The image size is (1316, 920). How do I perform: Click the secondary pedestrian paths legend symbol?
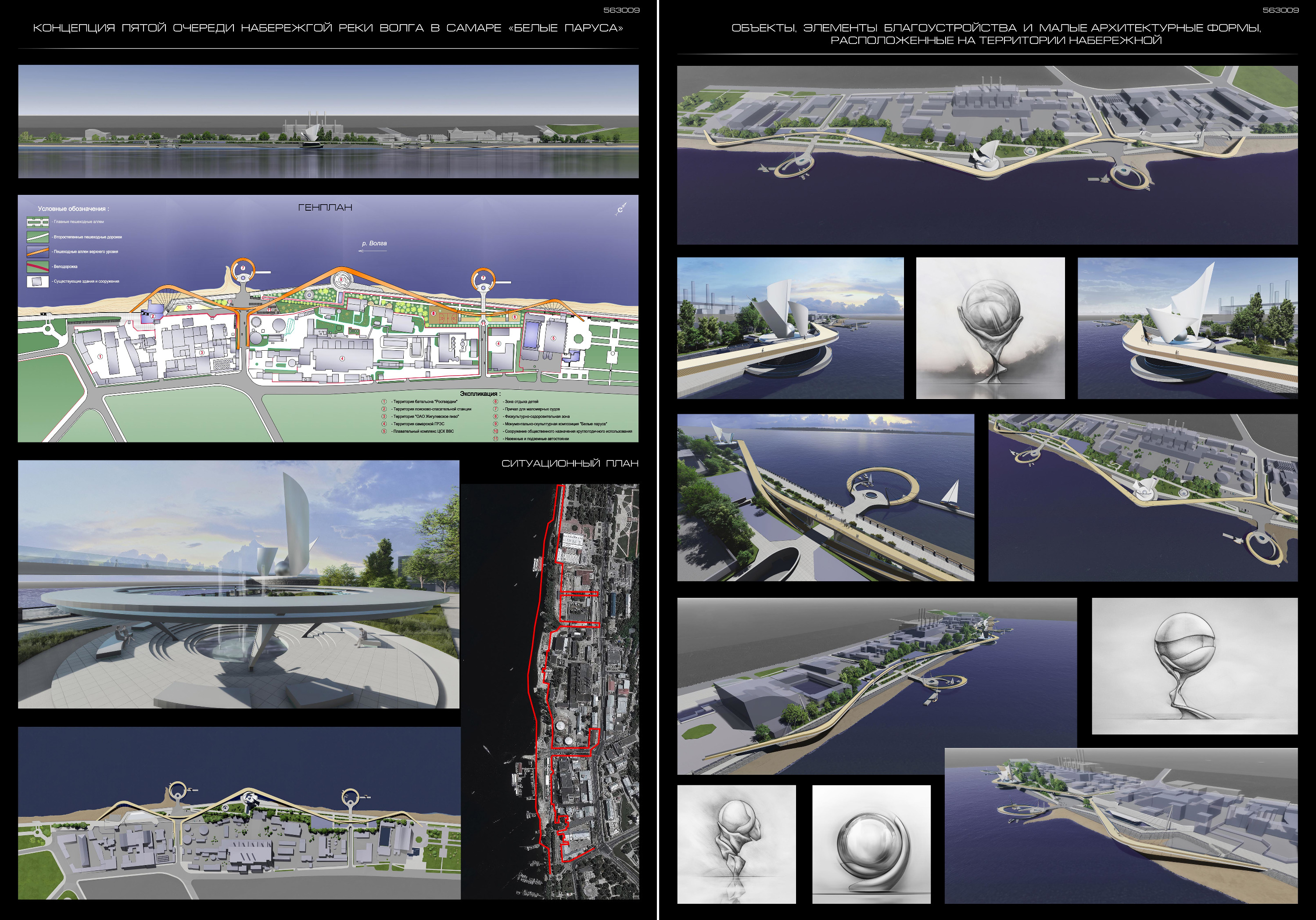38,237
